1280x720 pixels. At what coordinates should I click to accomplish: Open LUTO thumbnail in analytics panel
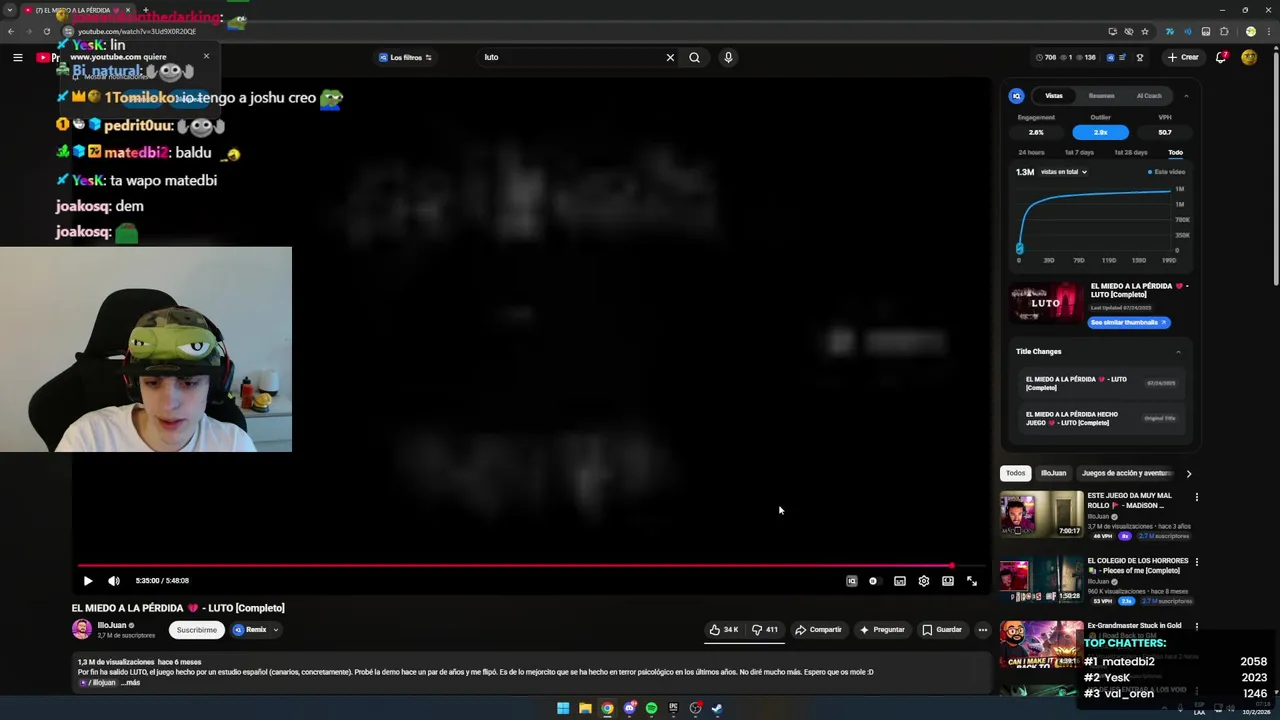(x=1046, y=303)
